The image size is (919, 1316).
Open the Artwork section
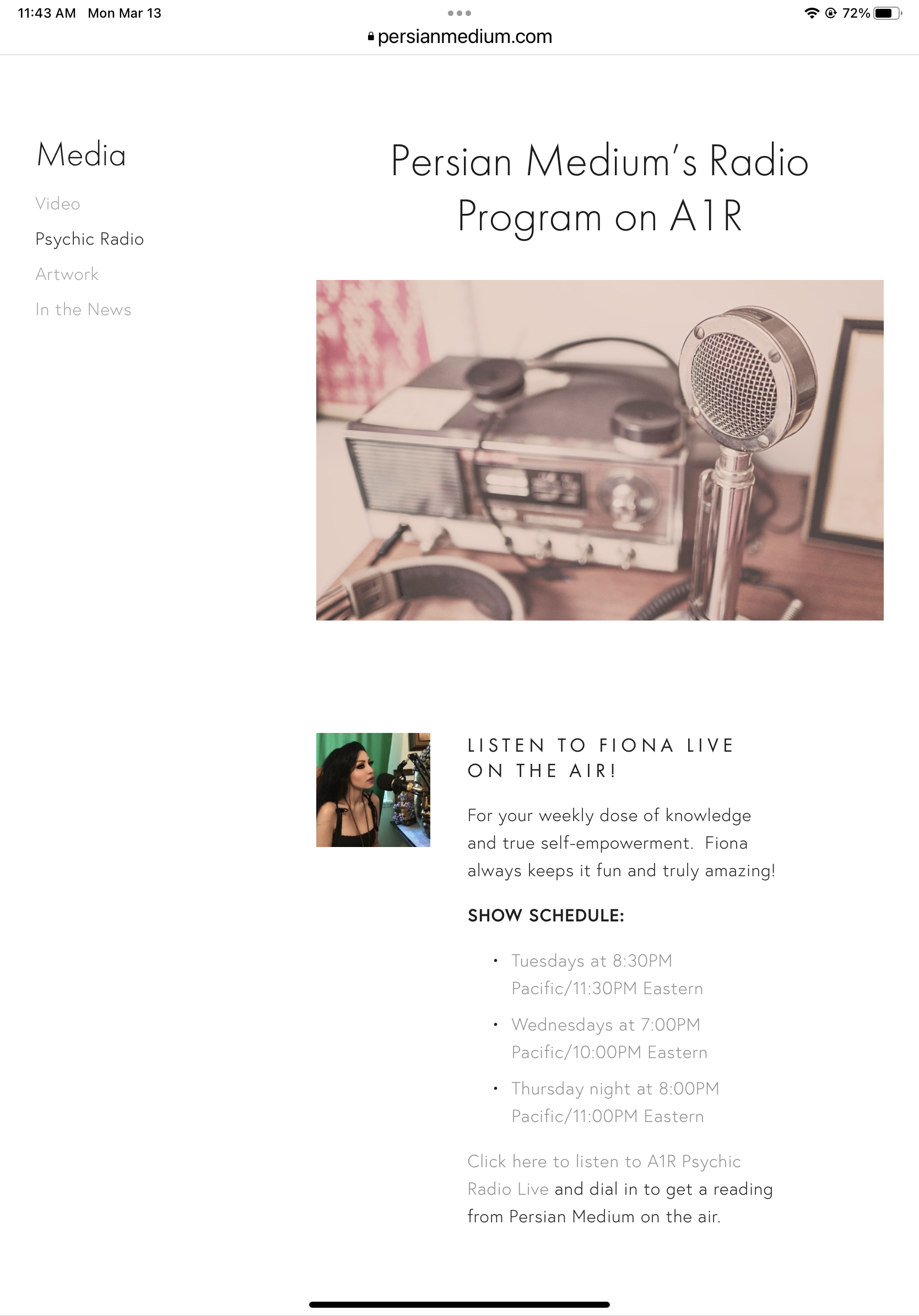pyautogui.click(x=67, y=274)
